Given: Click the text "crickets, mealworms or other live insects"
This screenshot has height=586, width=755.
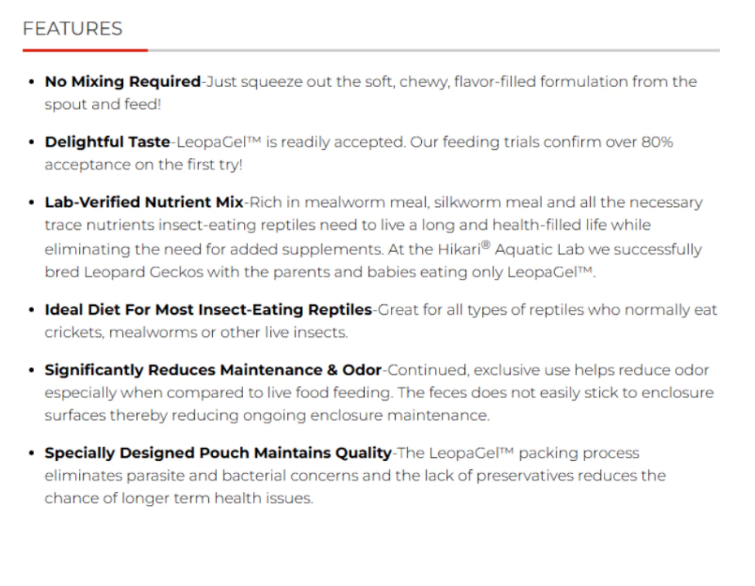Looking at the screenshot, I should 195,332.
